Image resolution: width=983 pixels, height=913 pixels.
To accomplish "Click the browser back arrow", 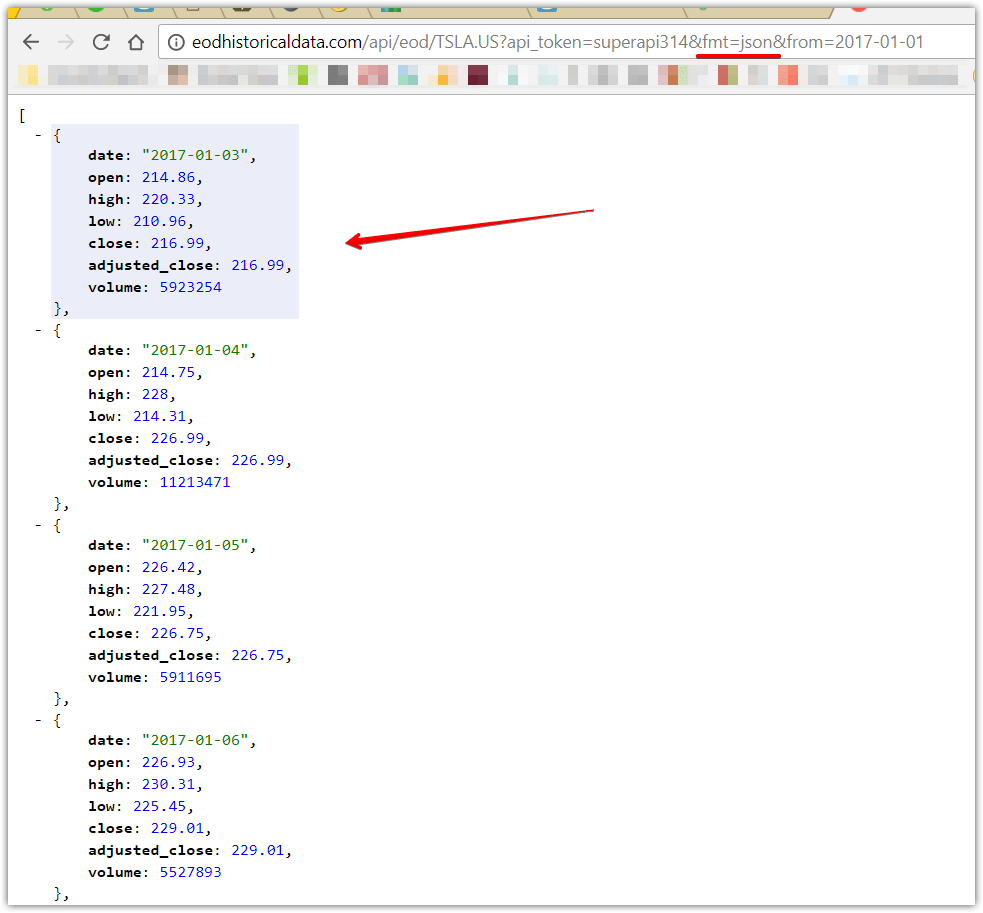I will (30, 41).
